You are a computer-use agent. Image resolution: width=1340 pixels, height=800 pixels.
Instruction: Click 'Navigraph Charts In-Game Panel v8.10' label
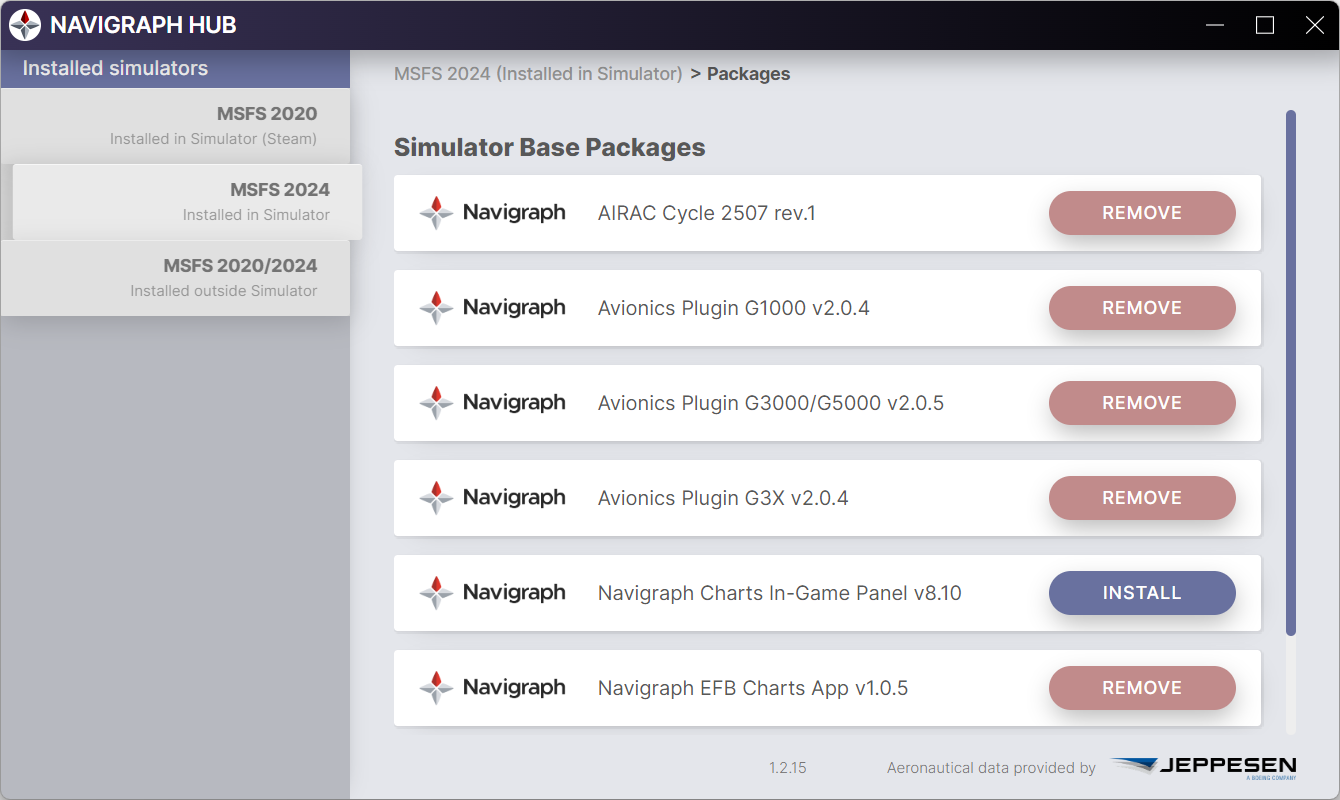coord(780,593)
